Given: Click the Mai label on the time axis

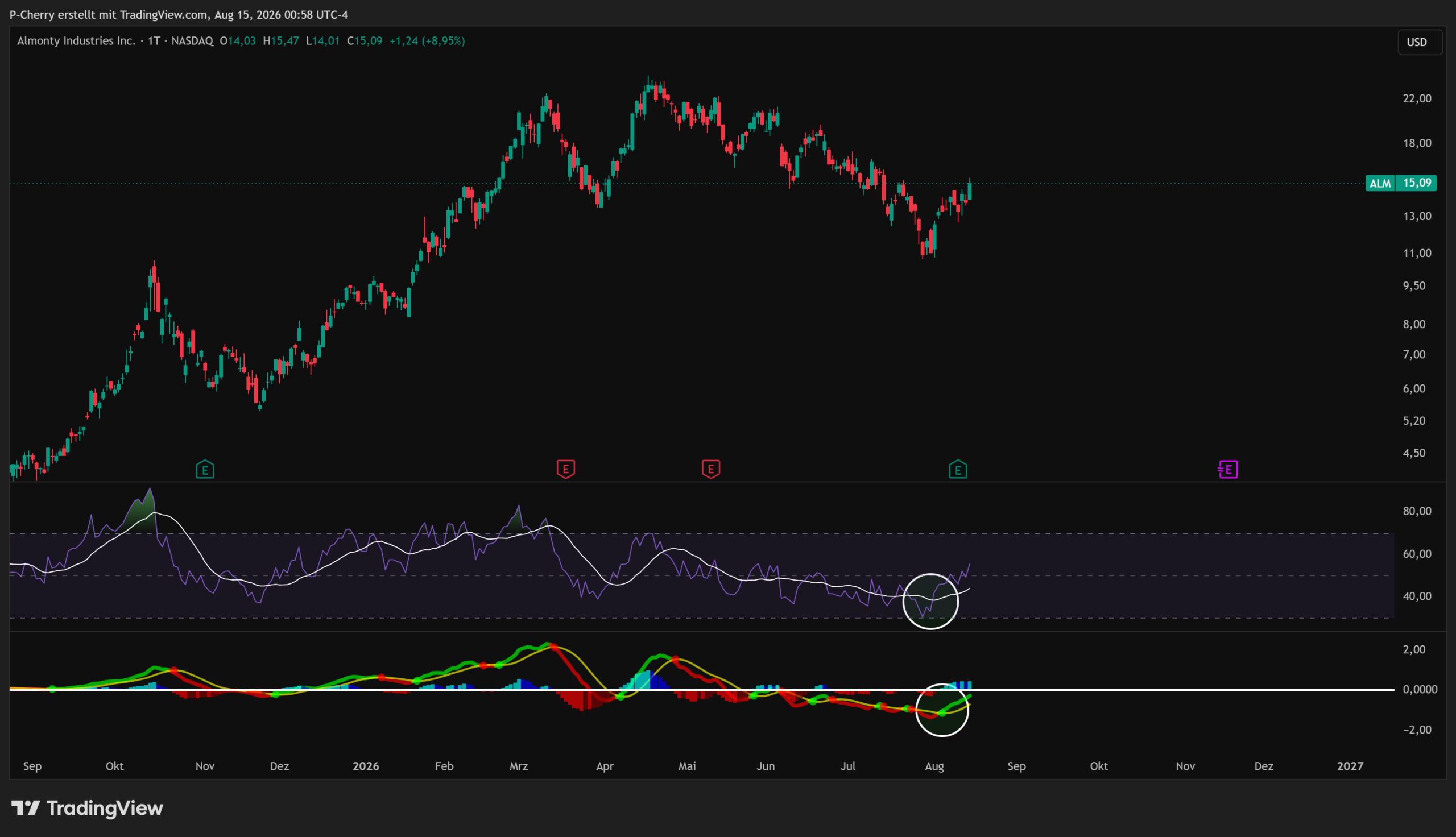Looking at the screenshot, I should (688, 766).
